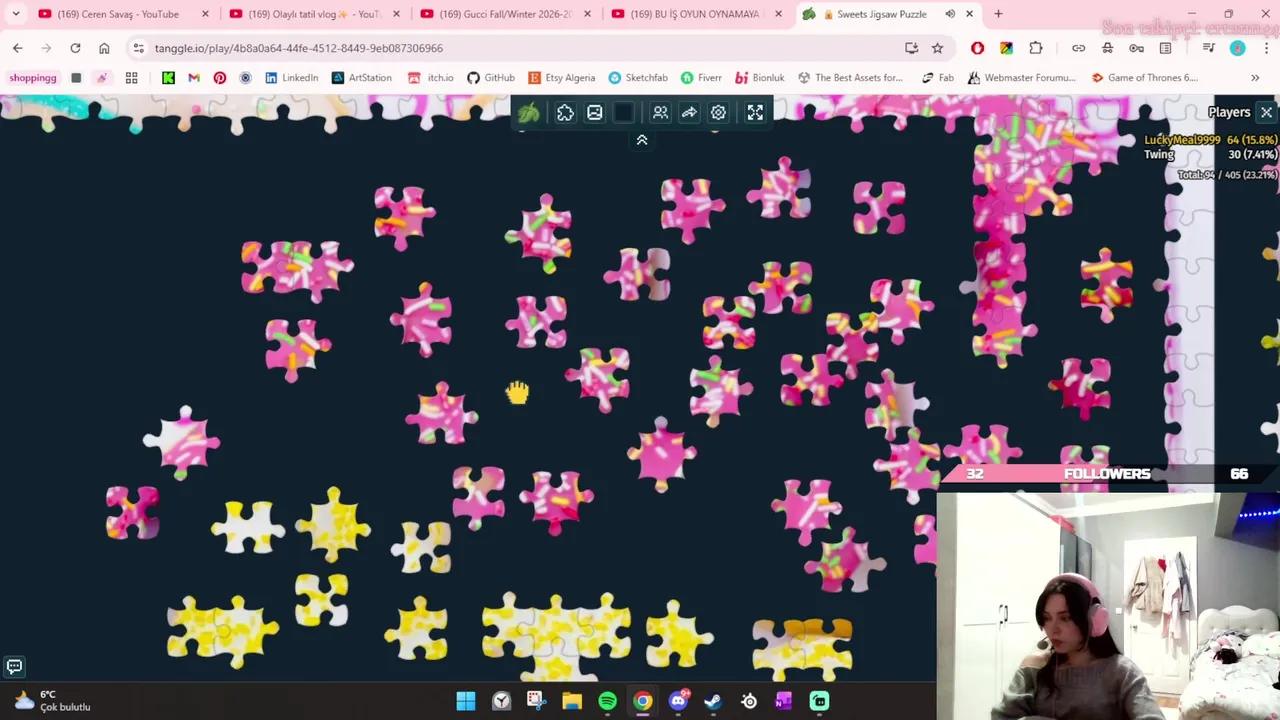The width and height of the screenshot is (1280, 720).
Task: Open the LinkedIn bookmark
Action: [x=291, y=78]
